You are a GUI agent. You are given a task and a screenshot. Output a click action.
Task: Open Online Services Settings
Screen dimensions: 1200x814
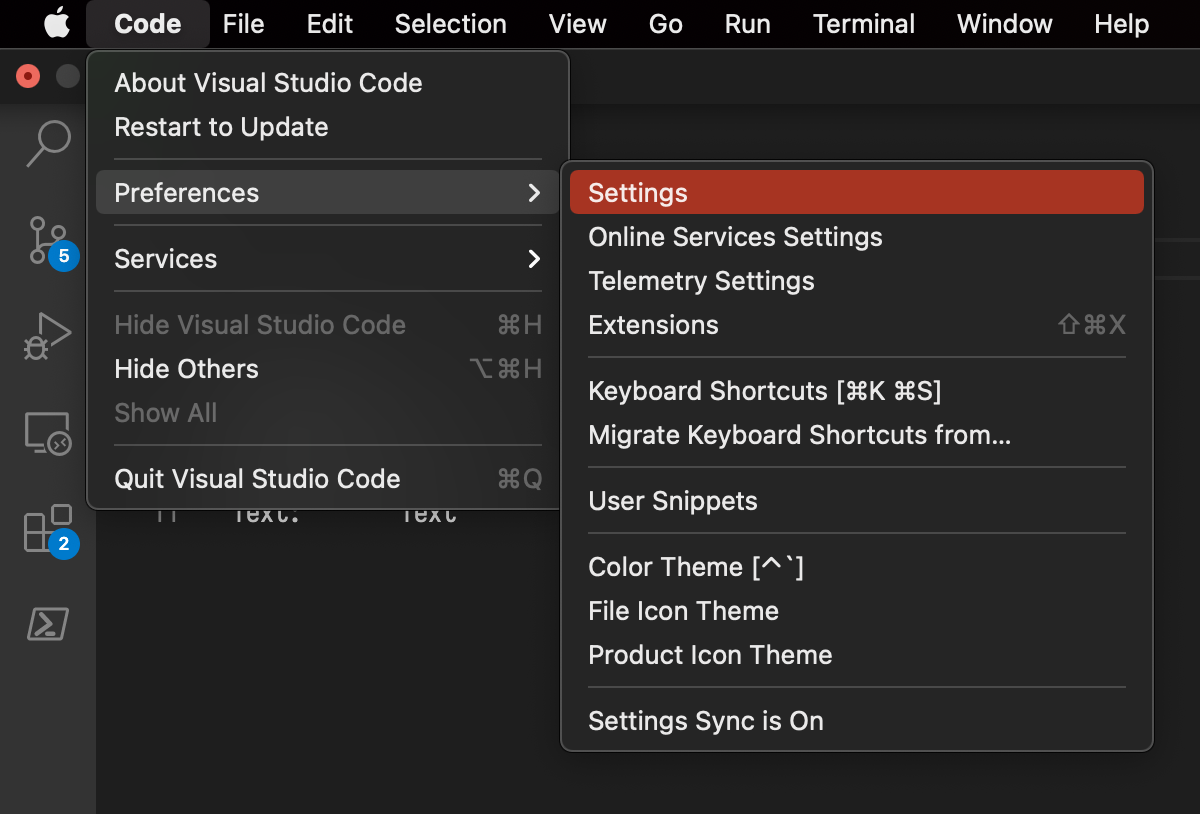(857, 237)
